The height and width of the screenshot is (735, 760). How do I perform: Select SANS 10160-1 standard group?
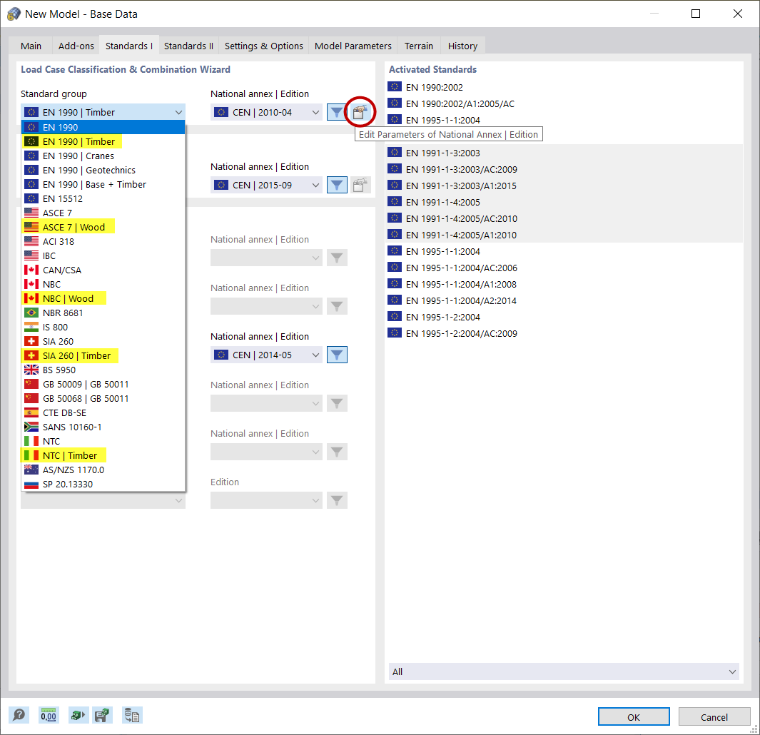[103, 427]
